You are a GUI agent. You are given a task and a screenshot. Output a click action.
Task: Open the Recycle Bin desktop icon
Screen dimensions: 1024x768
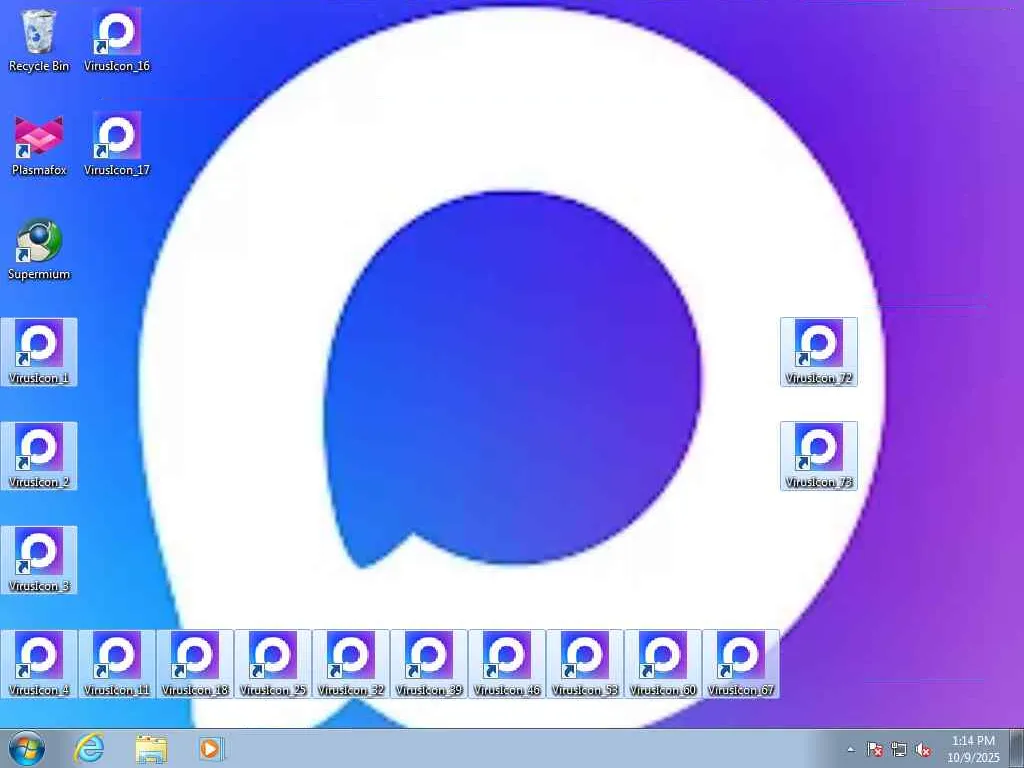coord(39,39)
